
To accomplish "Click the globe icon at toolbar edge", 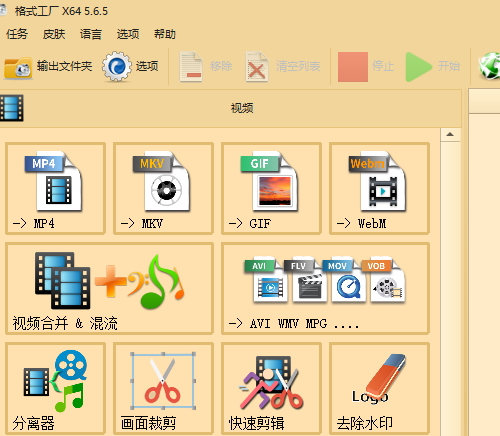I will point(489,66).
